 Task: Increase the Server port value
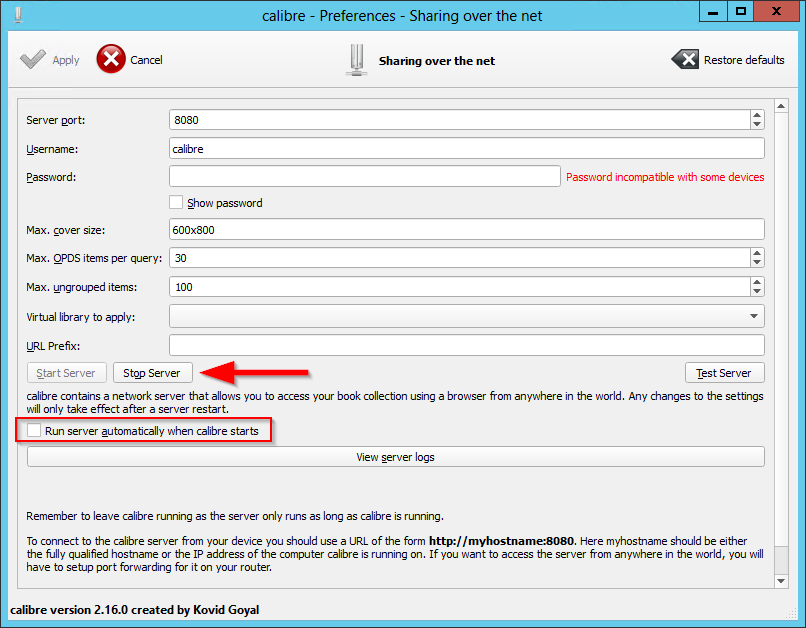pyautogui.click(x=757, y=115)
